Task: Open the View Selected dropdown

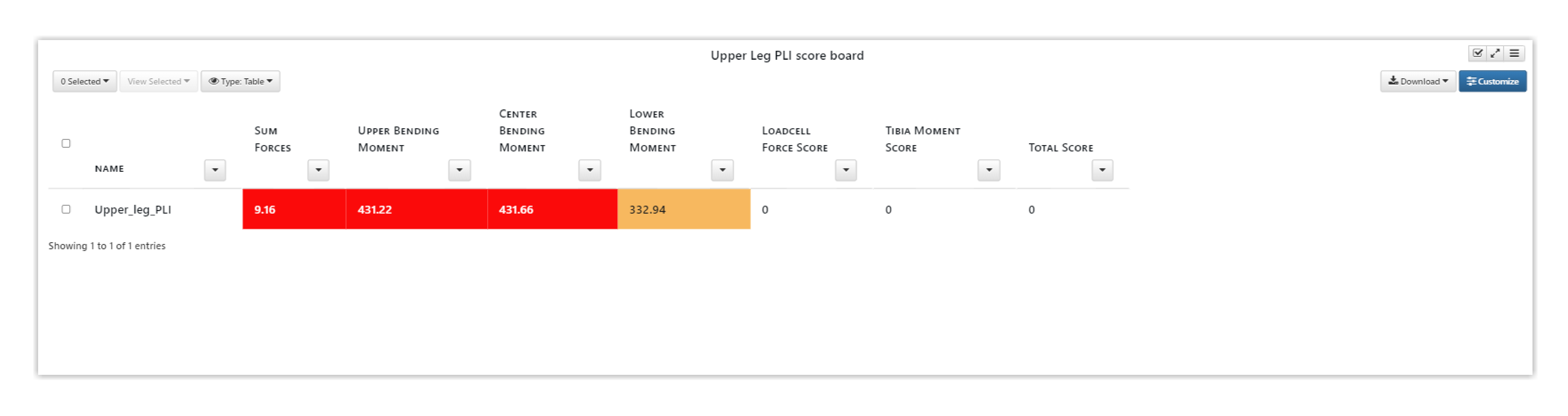Action: [x=158, y=81]
